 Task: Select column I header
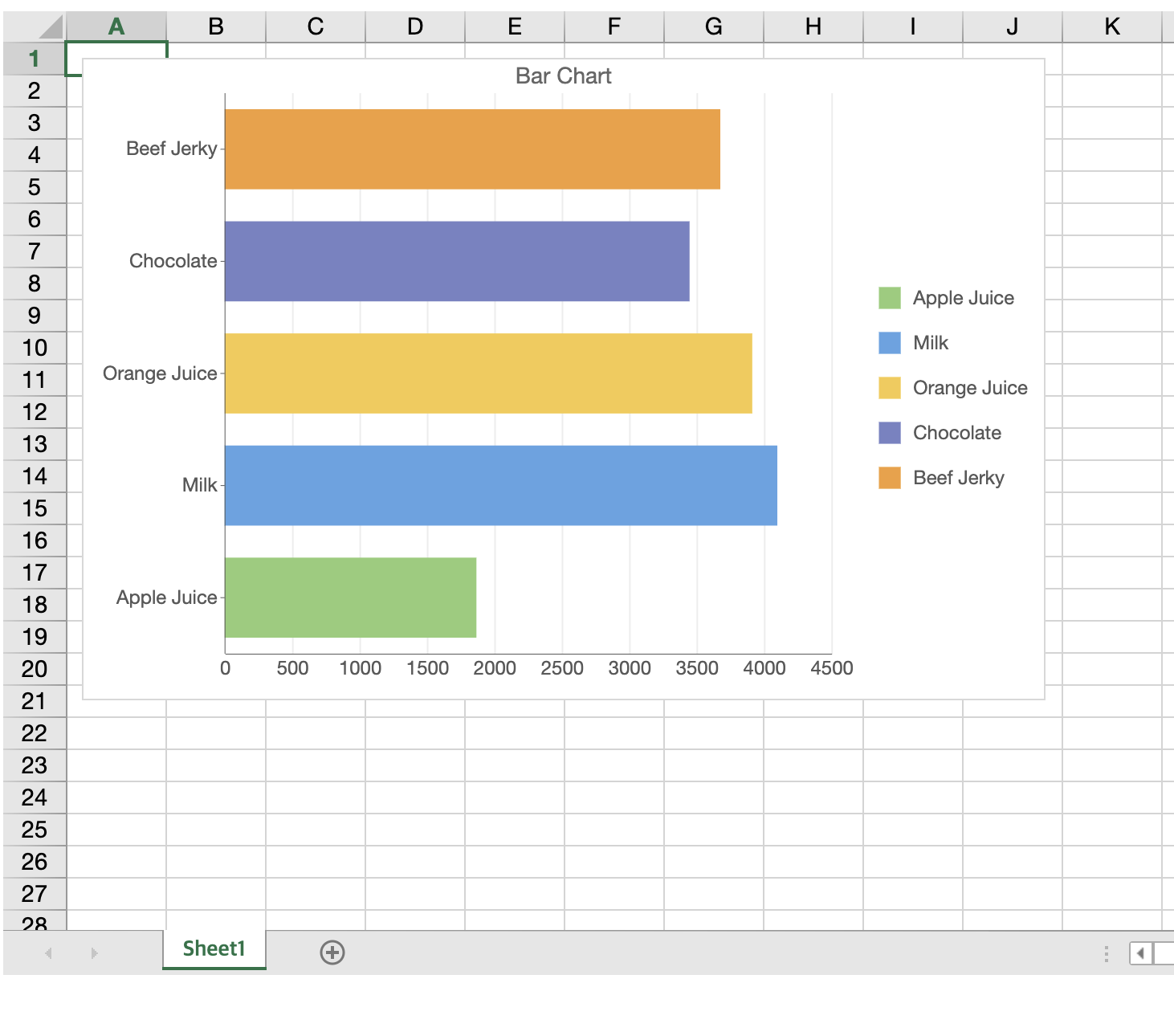pyautogui.click(x=913, y=27)
